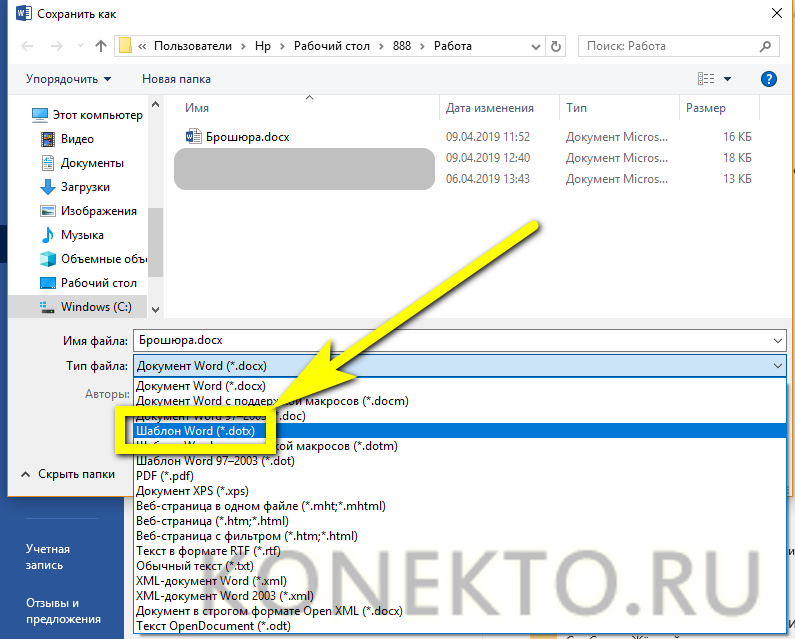Choose 'PDF (*.pdf)' format

coord(460,476)
